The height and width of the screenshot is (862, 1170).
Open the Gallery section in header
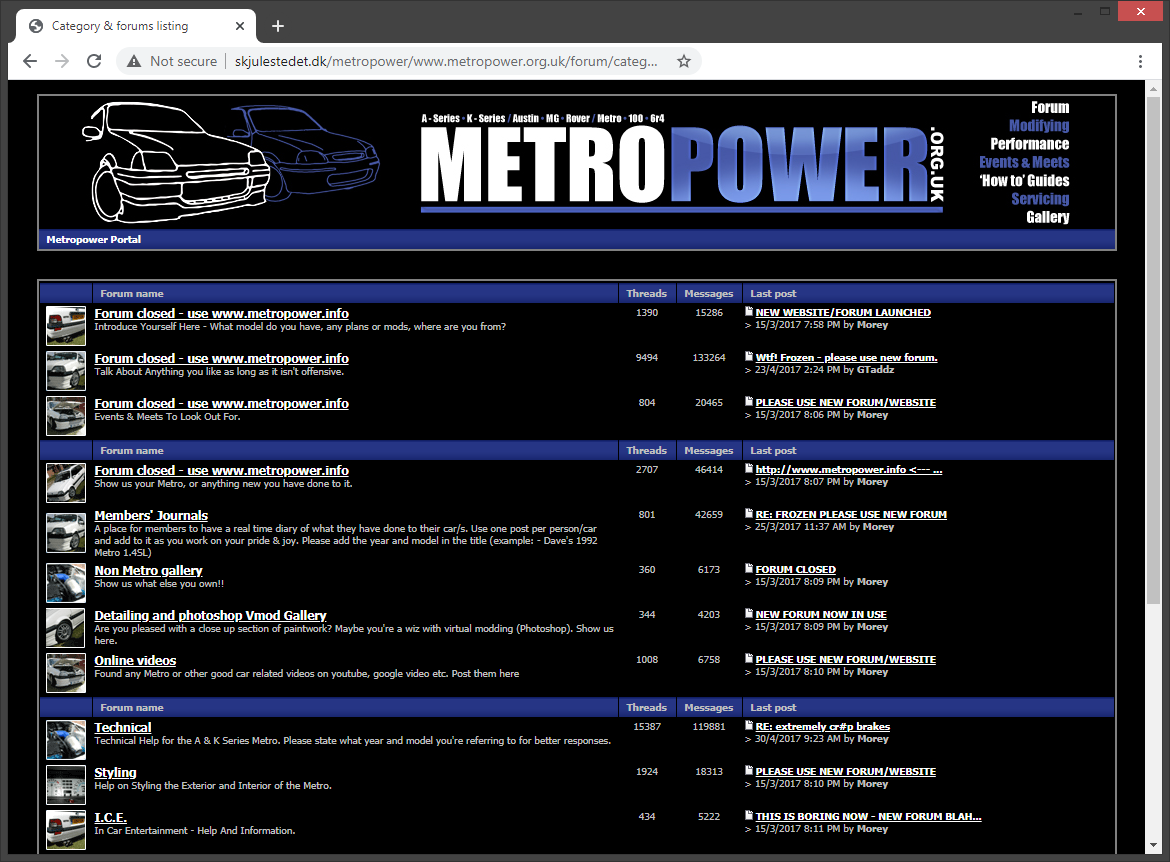1048,217
